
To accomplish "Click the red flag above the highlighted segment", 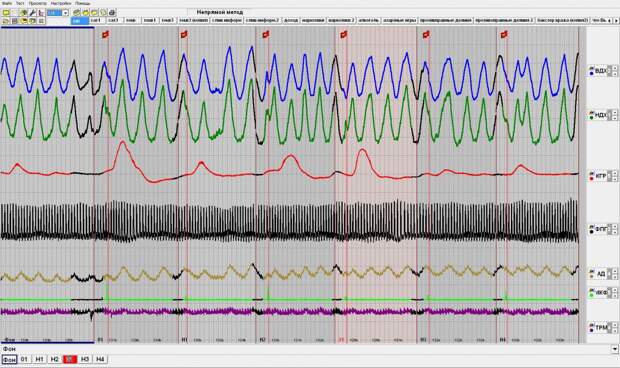I will (x=344, y=35).
